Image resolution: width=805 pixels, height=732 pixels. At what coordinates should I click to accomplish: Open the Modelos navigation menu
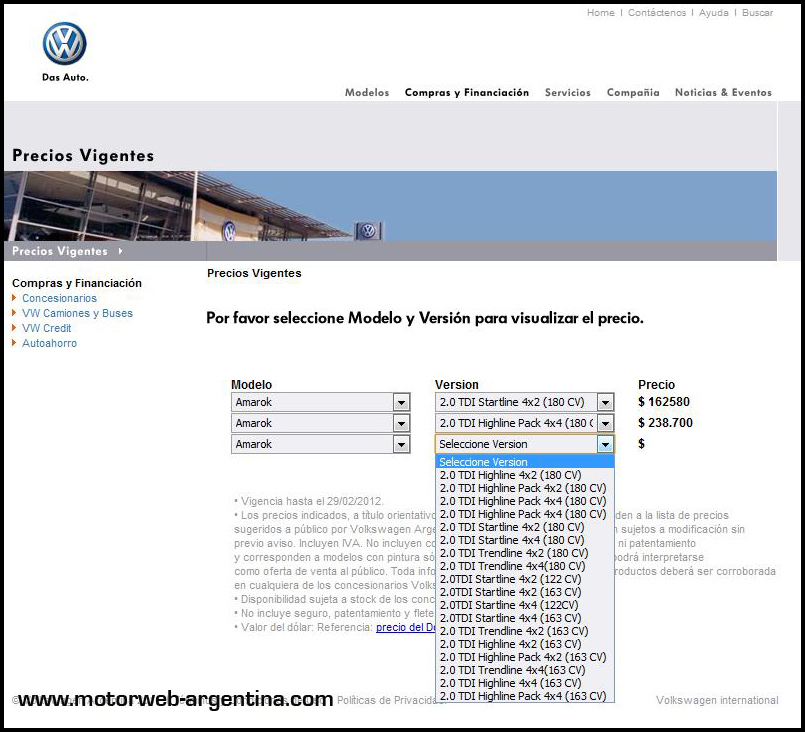[x=367, y=92]
